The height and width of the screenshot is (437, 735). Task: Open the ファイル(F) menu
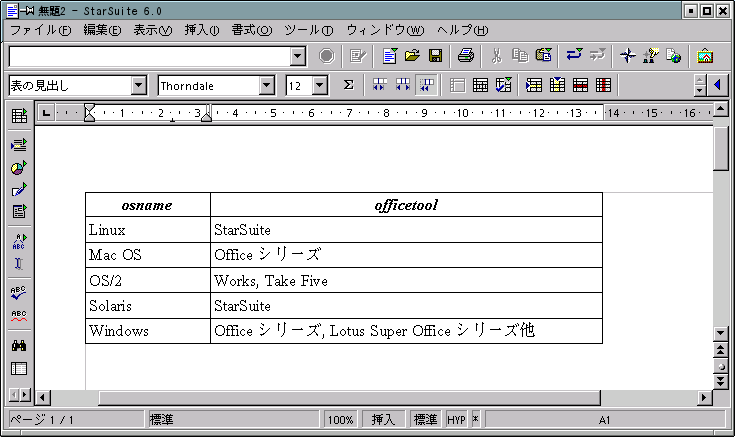(40, 30)
